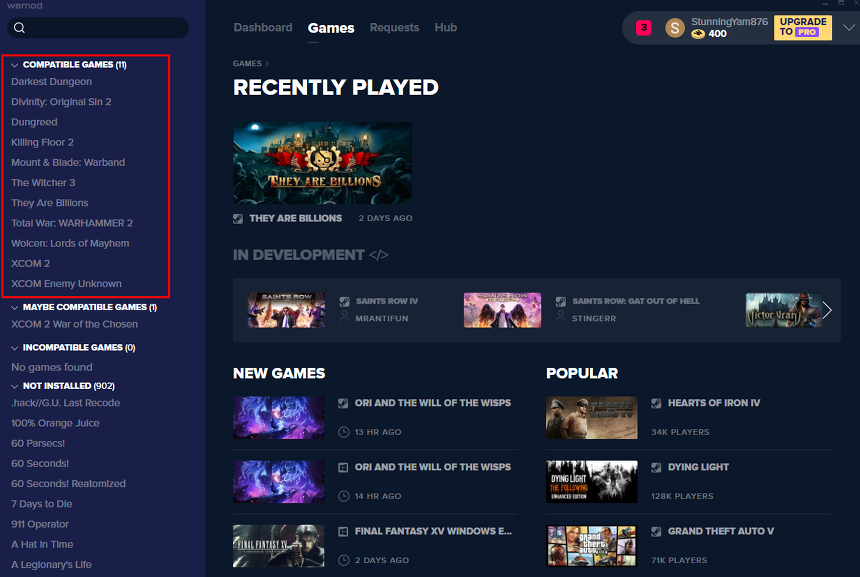Viewport: 860px width, 577px height.
Task: Click the StunningYam876 avatar icon
Action: click(x=675, y=28)
